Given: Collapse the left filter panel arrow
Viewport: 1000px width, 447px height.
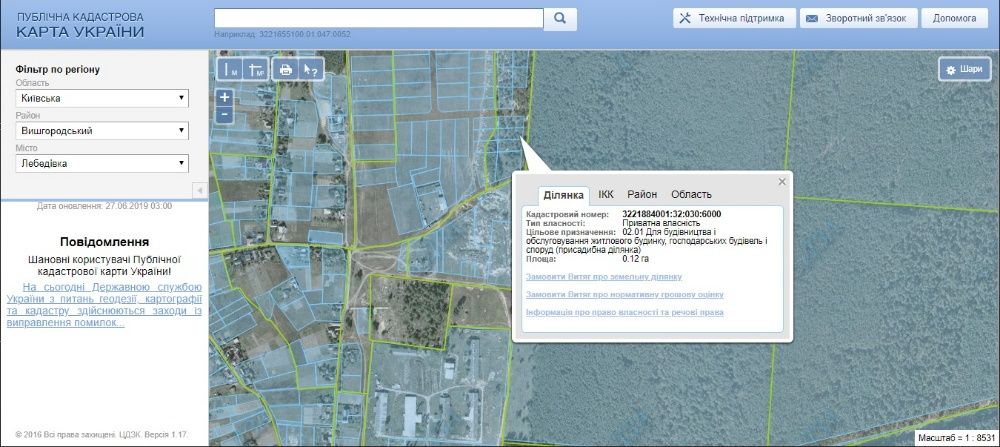Looking at the screenshot, I should click(198, 190).
